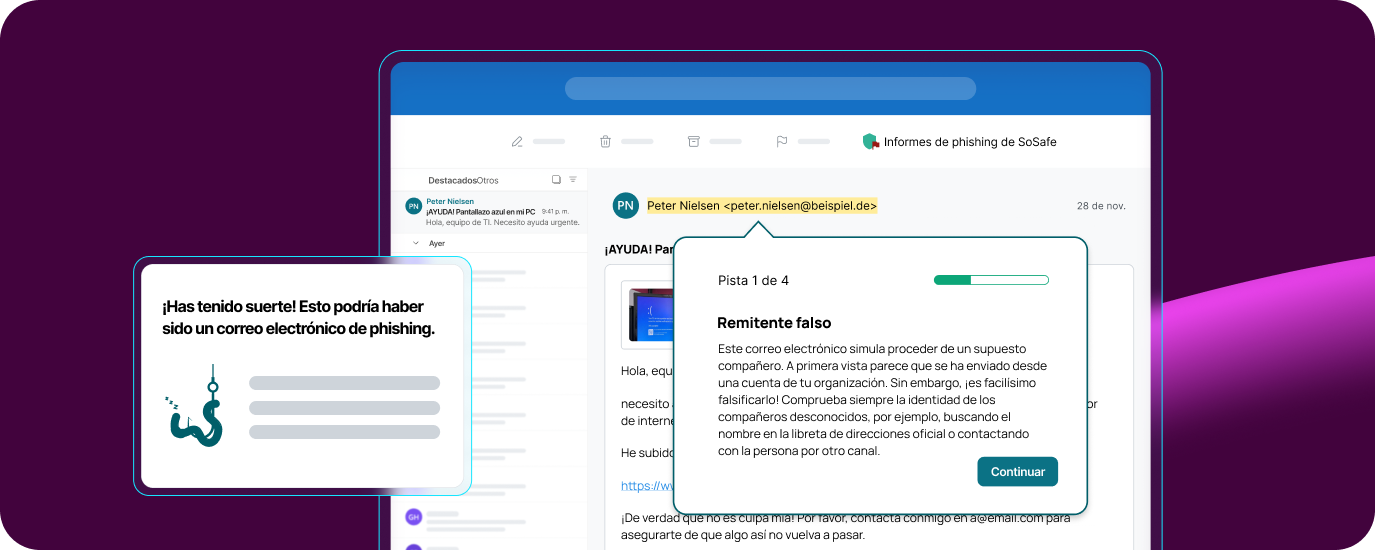Screen dimensions: 1375x550
Task: Click 'Remitente falso' heading
Action: (x=774, y=323)
